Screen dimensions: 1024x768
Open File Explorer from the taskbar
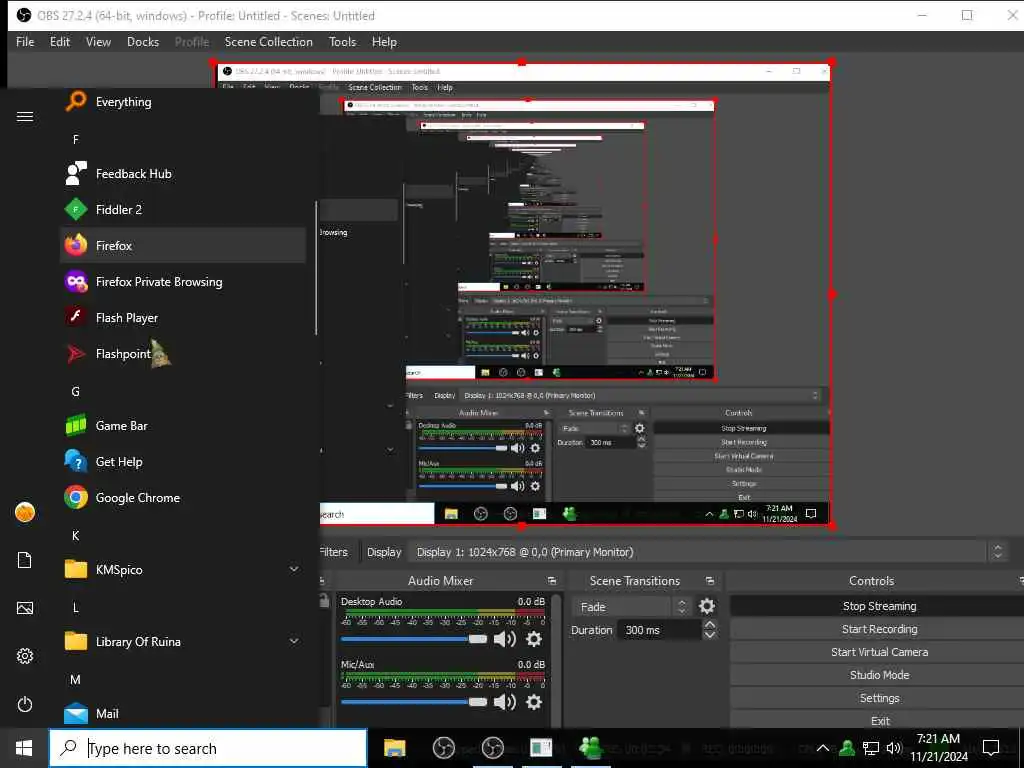[x=394, y=748]
